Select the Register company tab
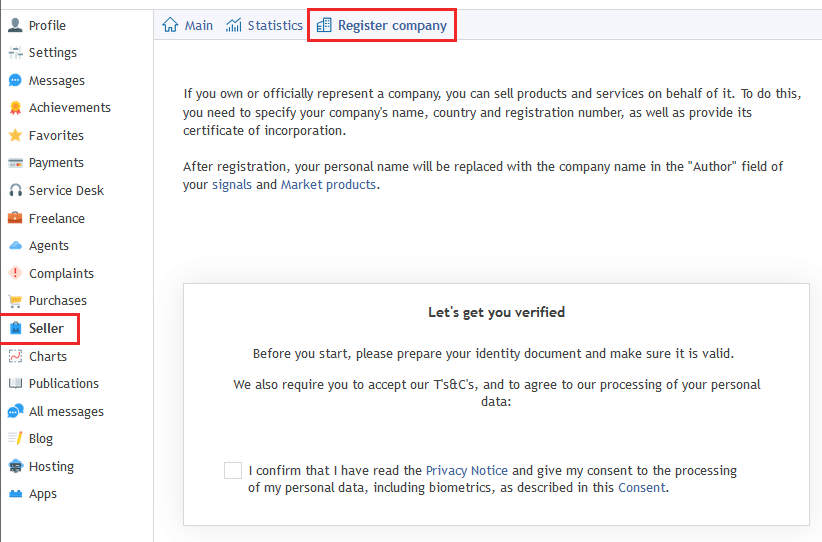 [x=382, y=25]
